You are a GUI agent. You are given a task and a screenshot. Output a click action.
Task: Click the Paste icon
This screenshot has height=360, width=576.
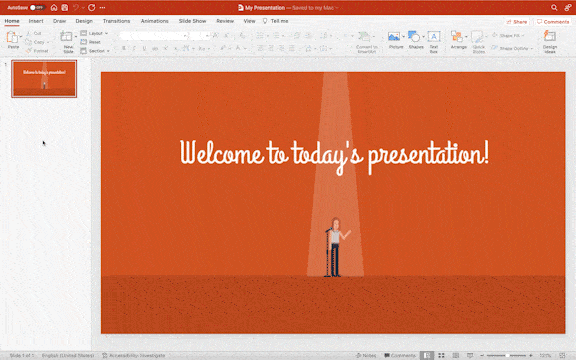(x=12, y=37)
